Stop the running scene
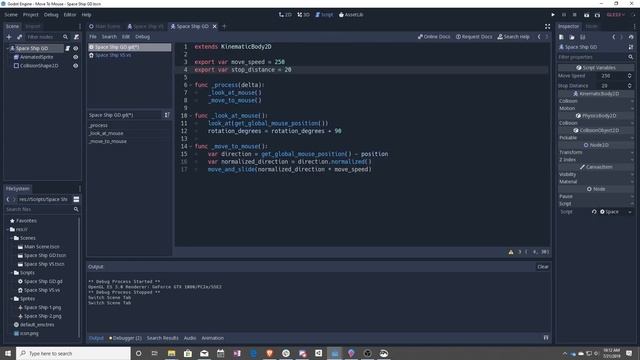The height and width of the screenshot is (360, 640). click(575, 15)
